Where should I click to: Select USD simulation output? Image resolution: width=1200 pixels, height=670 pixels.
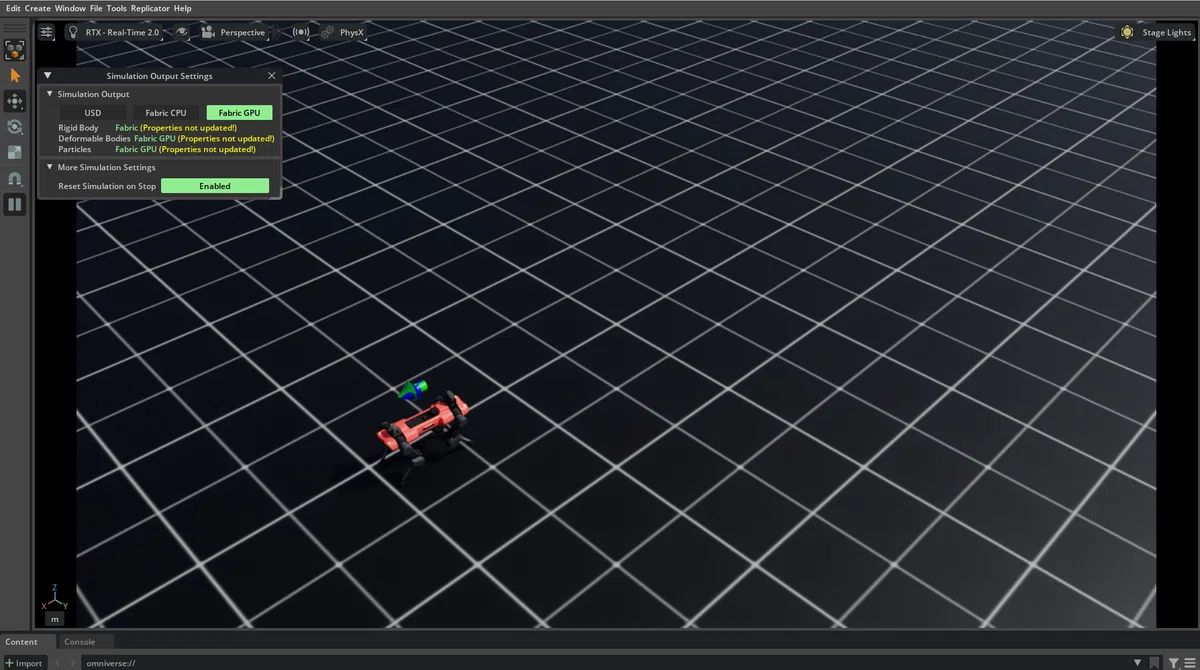coord(92,113)
